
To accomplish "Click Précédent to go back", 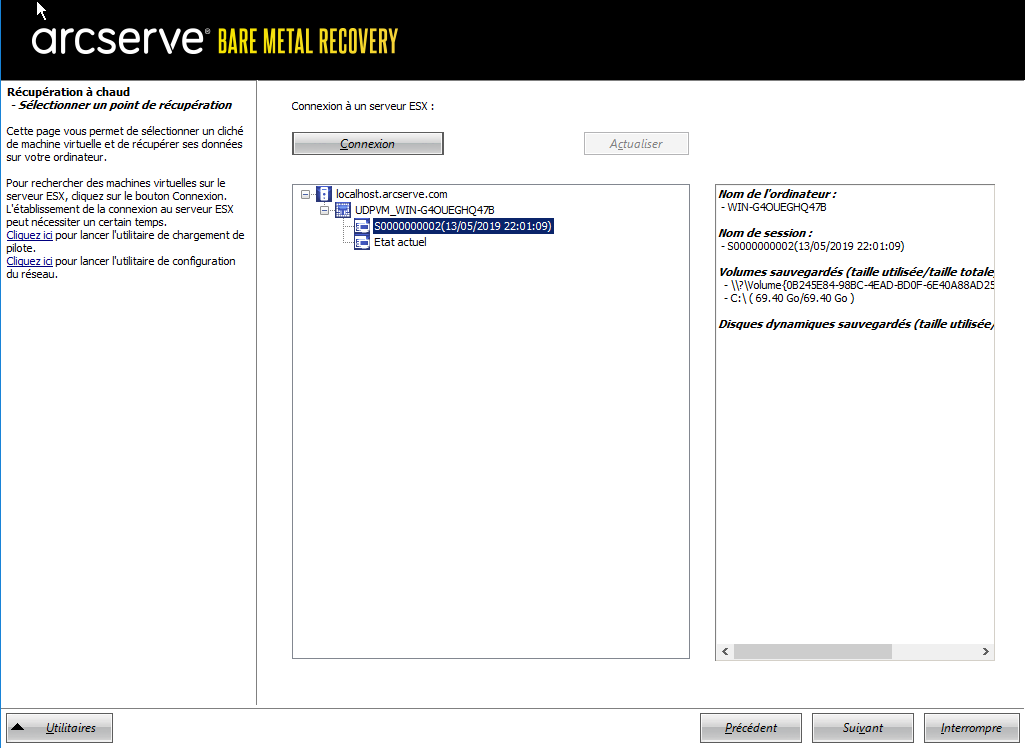I will point(750,728).
